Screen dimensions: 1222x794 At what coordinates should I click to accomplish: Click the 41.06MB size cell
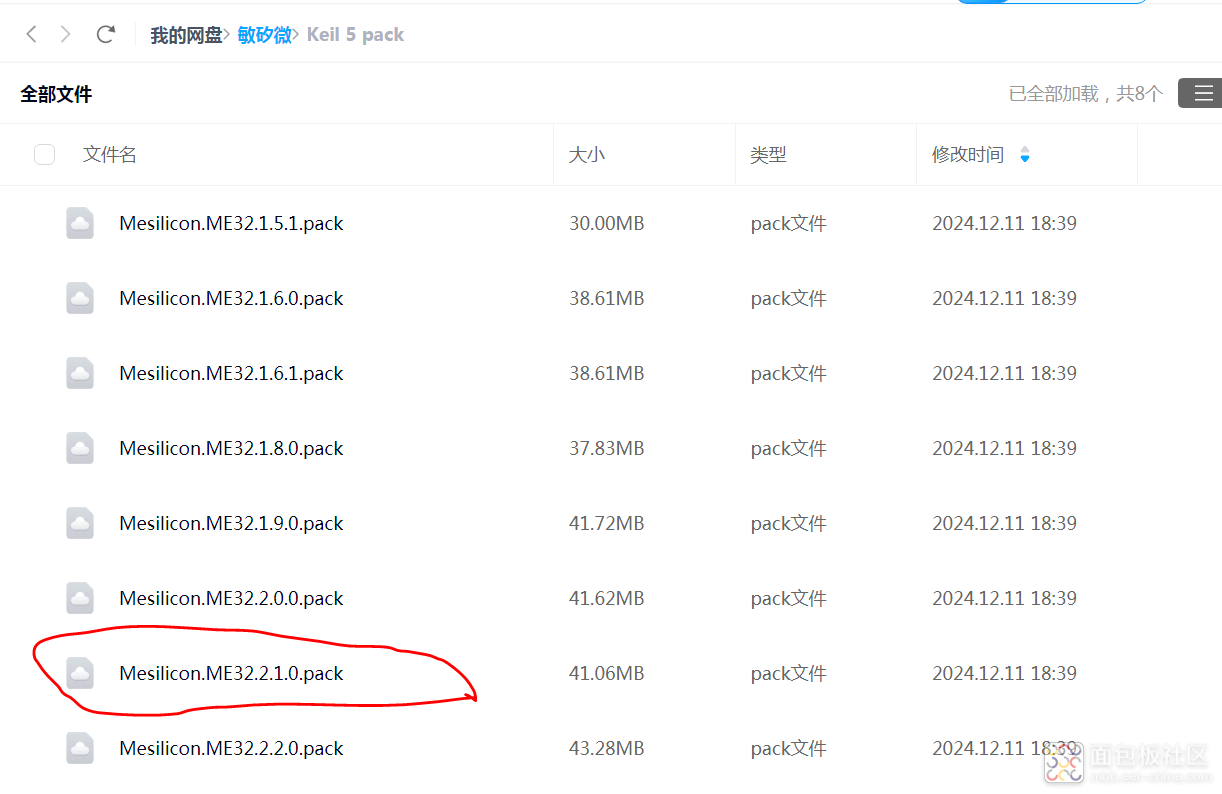point(607,673)
